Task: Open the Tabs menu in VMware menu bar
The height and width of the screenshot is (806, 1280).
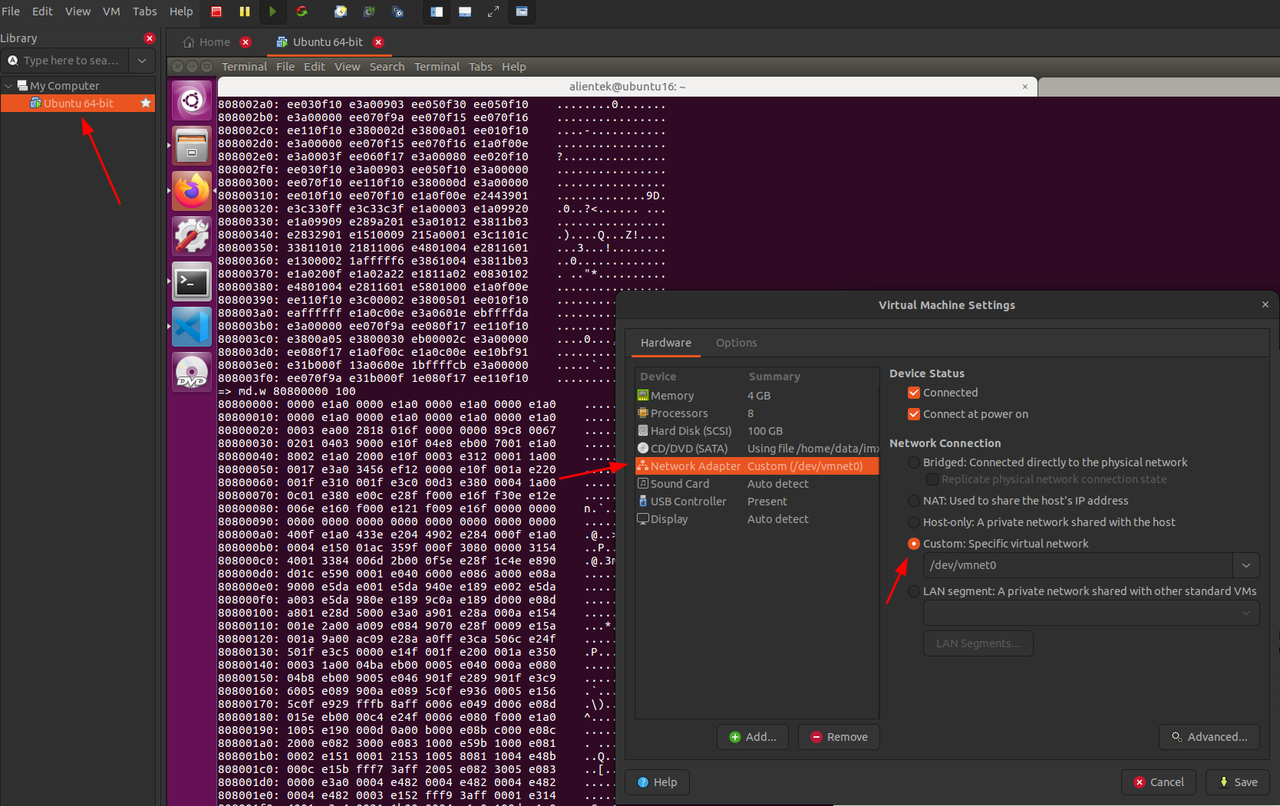Action: 145,11
